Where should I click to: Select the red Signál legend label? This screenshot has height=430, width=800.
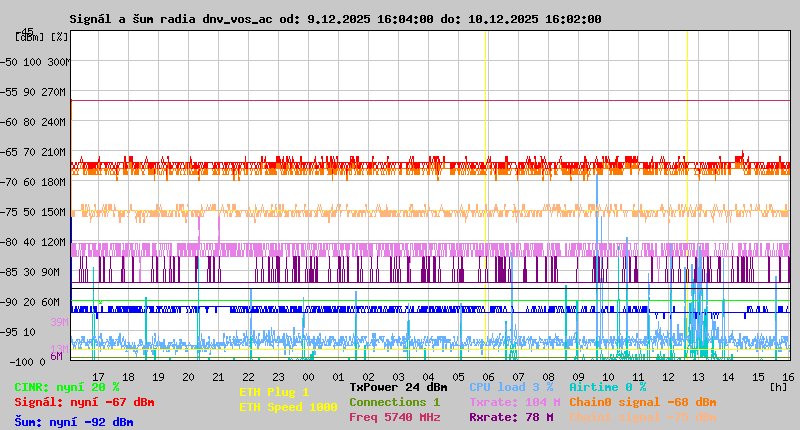(84, 402)
